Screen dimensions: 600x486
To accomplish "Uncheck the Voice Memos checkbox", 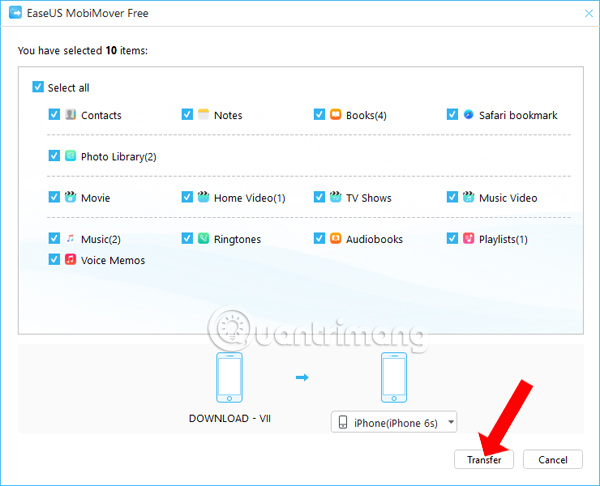I will click(54, 259).
